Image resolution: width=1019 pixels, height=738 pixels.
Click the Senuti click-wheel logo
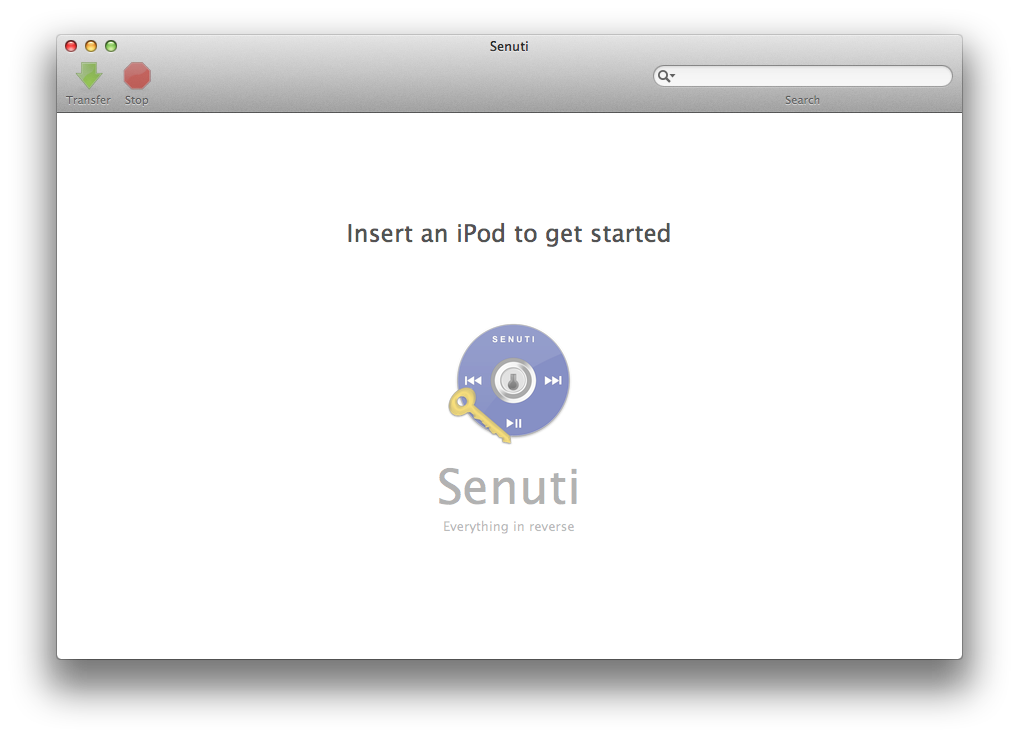point(510,383)
